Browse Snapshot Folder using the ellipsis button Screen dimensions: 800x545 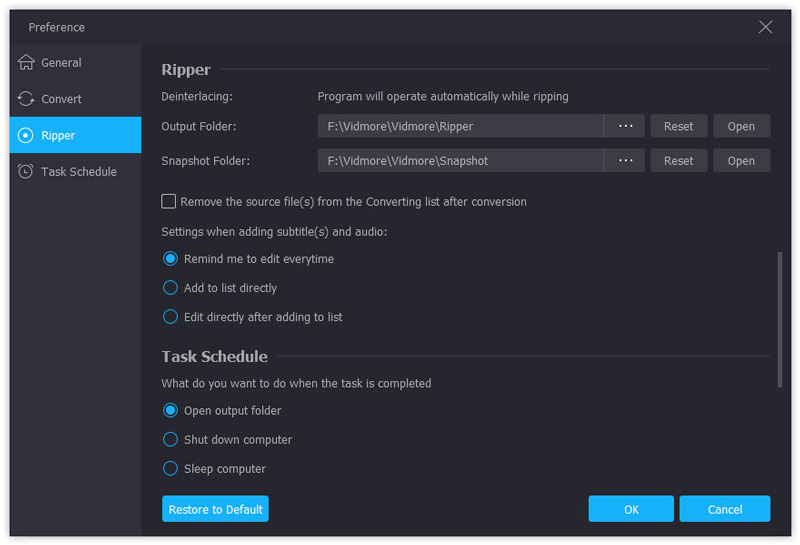[x=626, y=160]
